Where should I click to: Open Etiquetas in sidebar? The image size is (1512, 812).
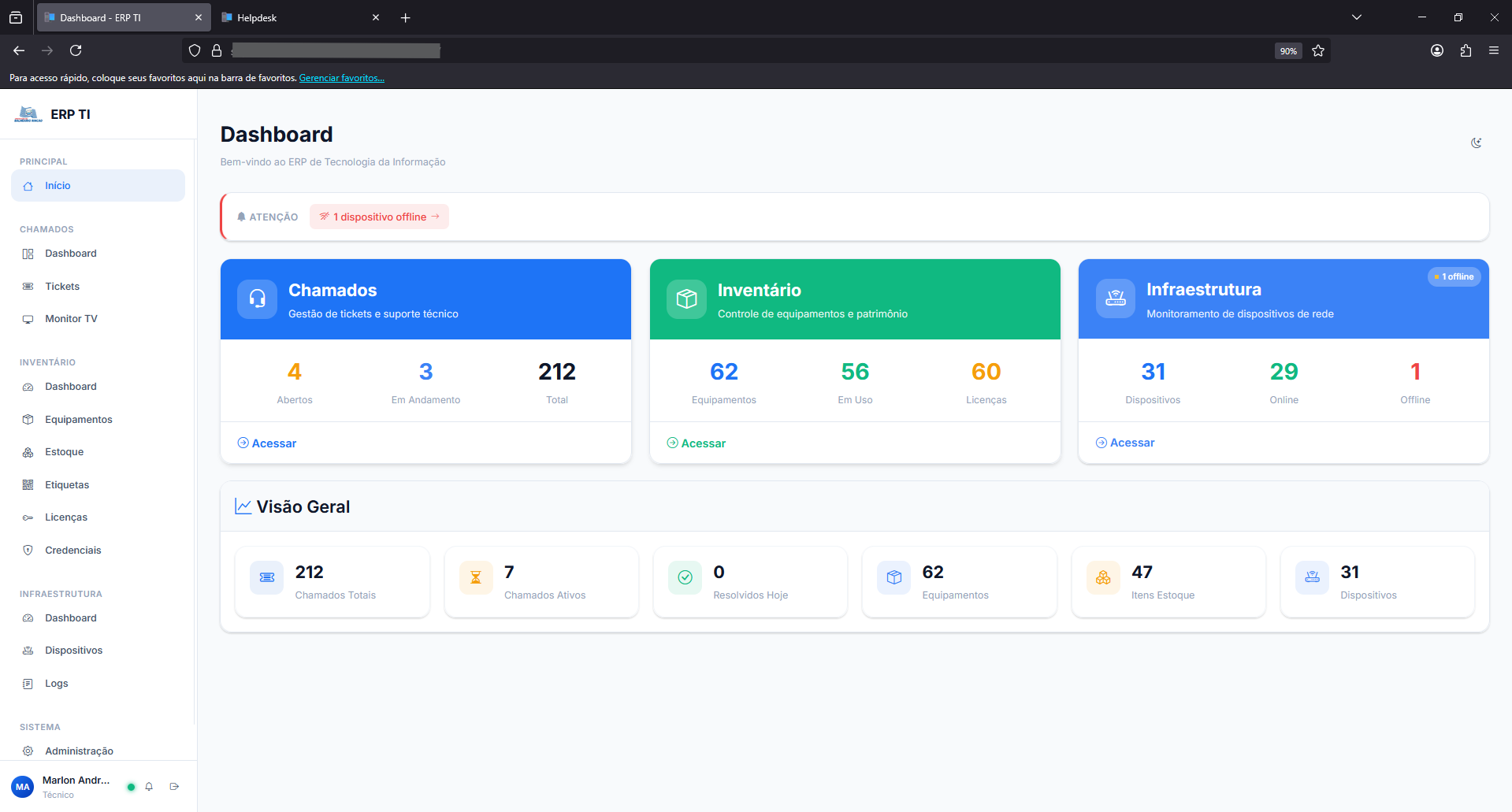(x=98, y=485)
